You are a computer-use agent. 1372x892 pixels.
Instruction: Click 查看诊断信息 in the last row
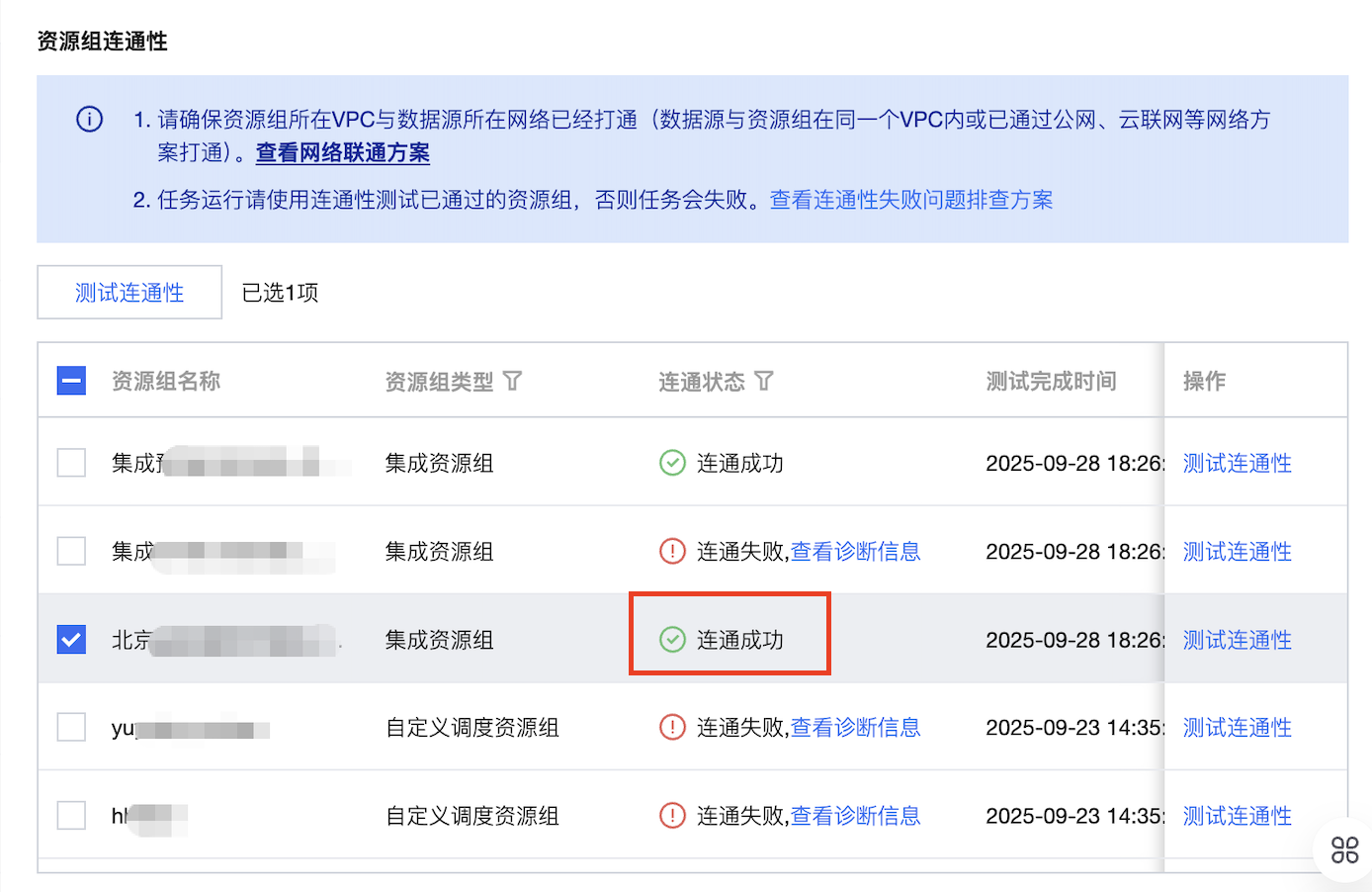855,816
